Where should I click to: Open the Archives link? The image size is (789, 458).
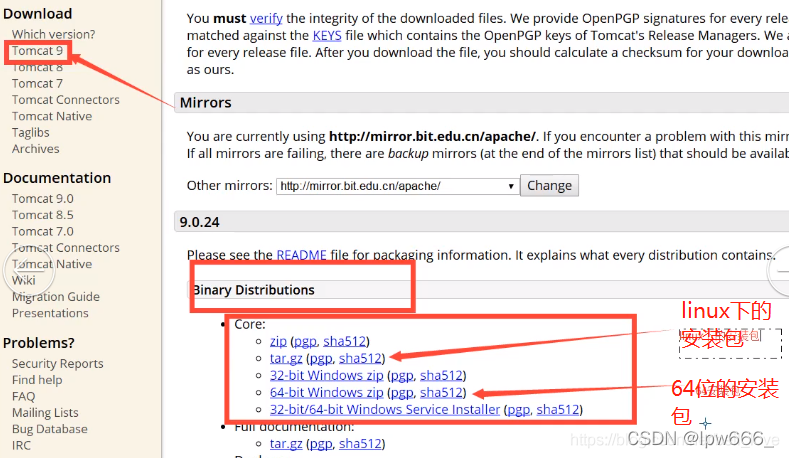(x=36, y=149)
